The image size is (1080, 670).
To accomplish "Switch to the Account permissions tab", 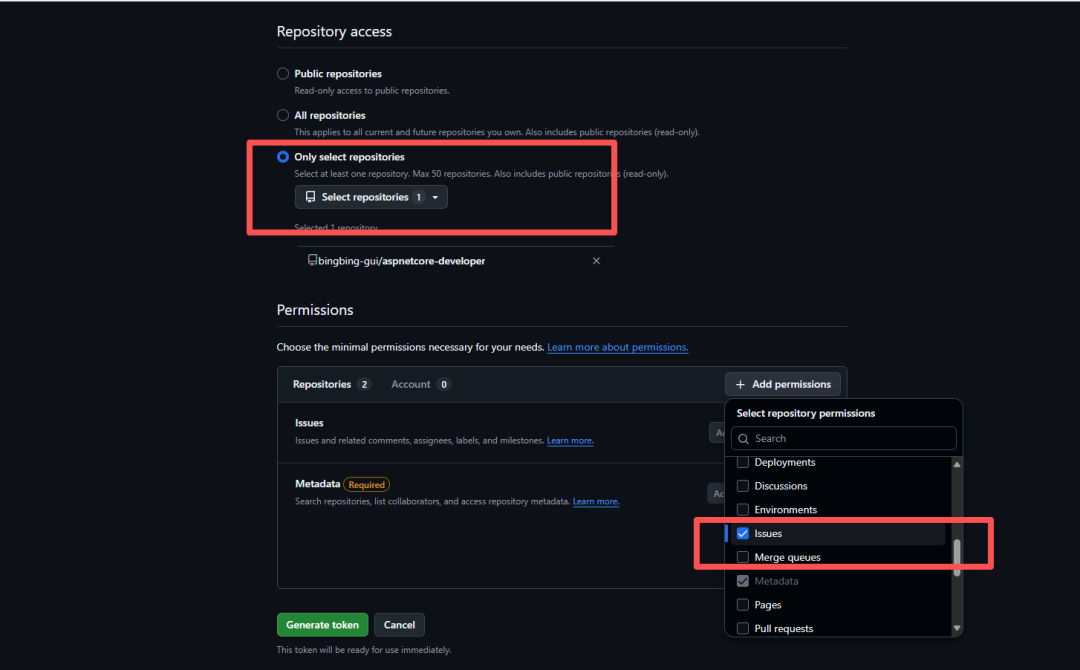I will (411, 383).
